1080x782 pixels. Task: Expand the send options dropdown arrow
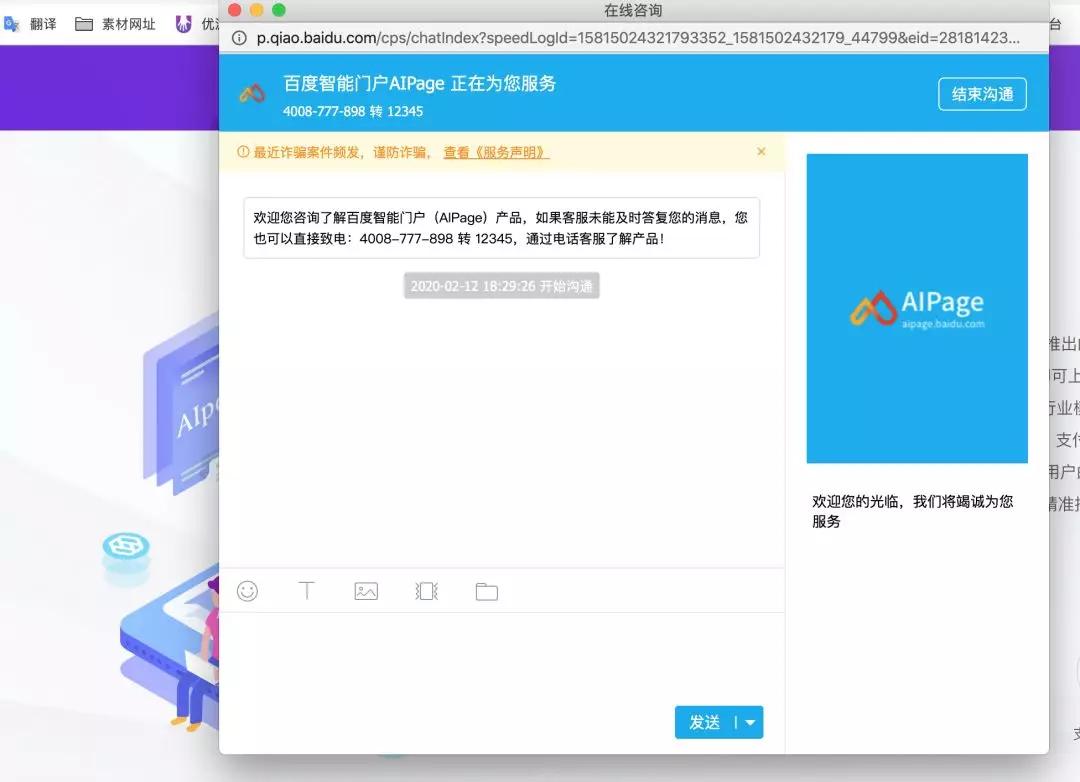tap(750, 722)
